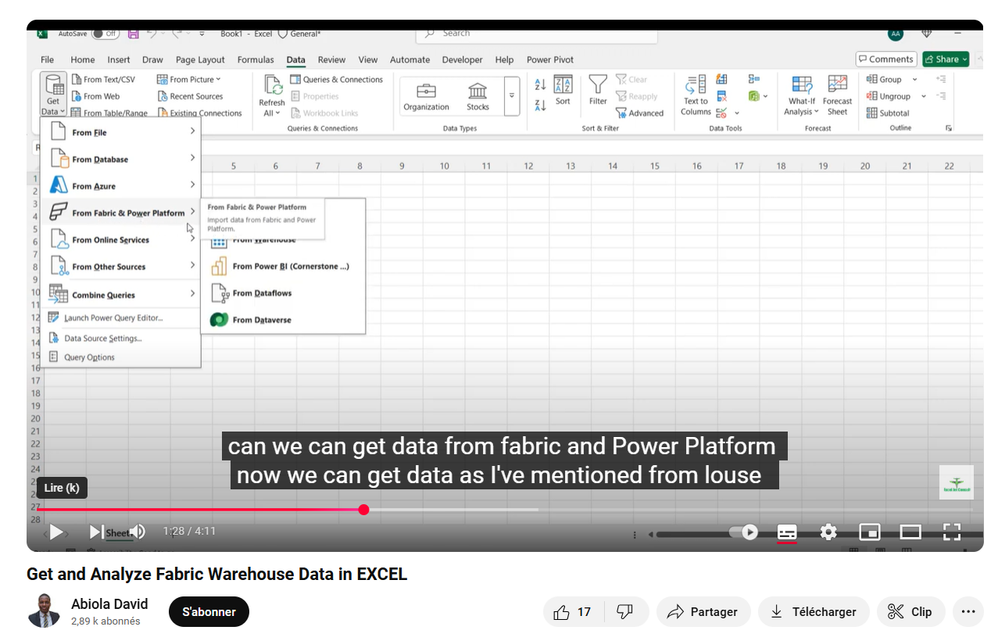Open the What-If Analysis dropdown
This screenshot has height=638, width=998.
[801, 95]
